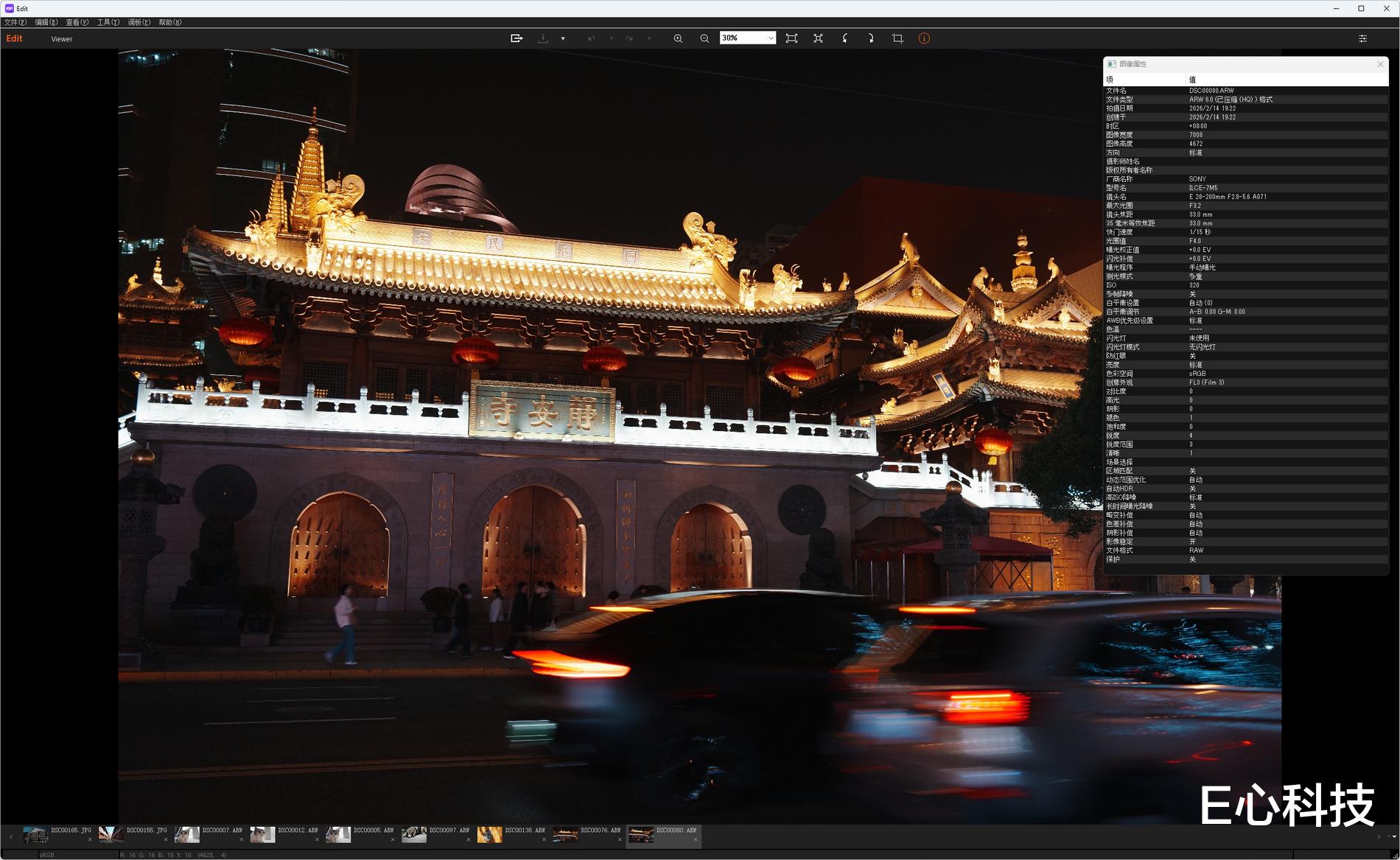Rotate image counterclockwise
This screenshot has width=1400, height=860.
click(844, 38)
